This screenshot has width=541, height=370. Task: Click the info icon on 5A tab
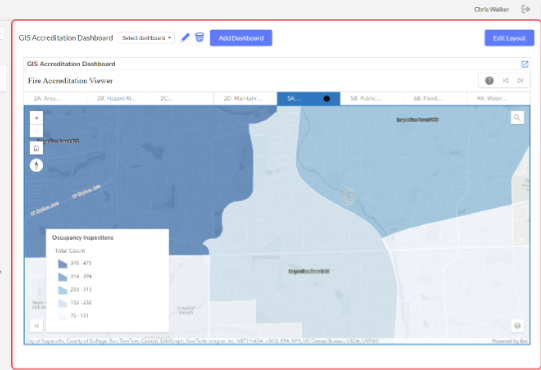coord(326,99)
